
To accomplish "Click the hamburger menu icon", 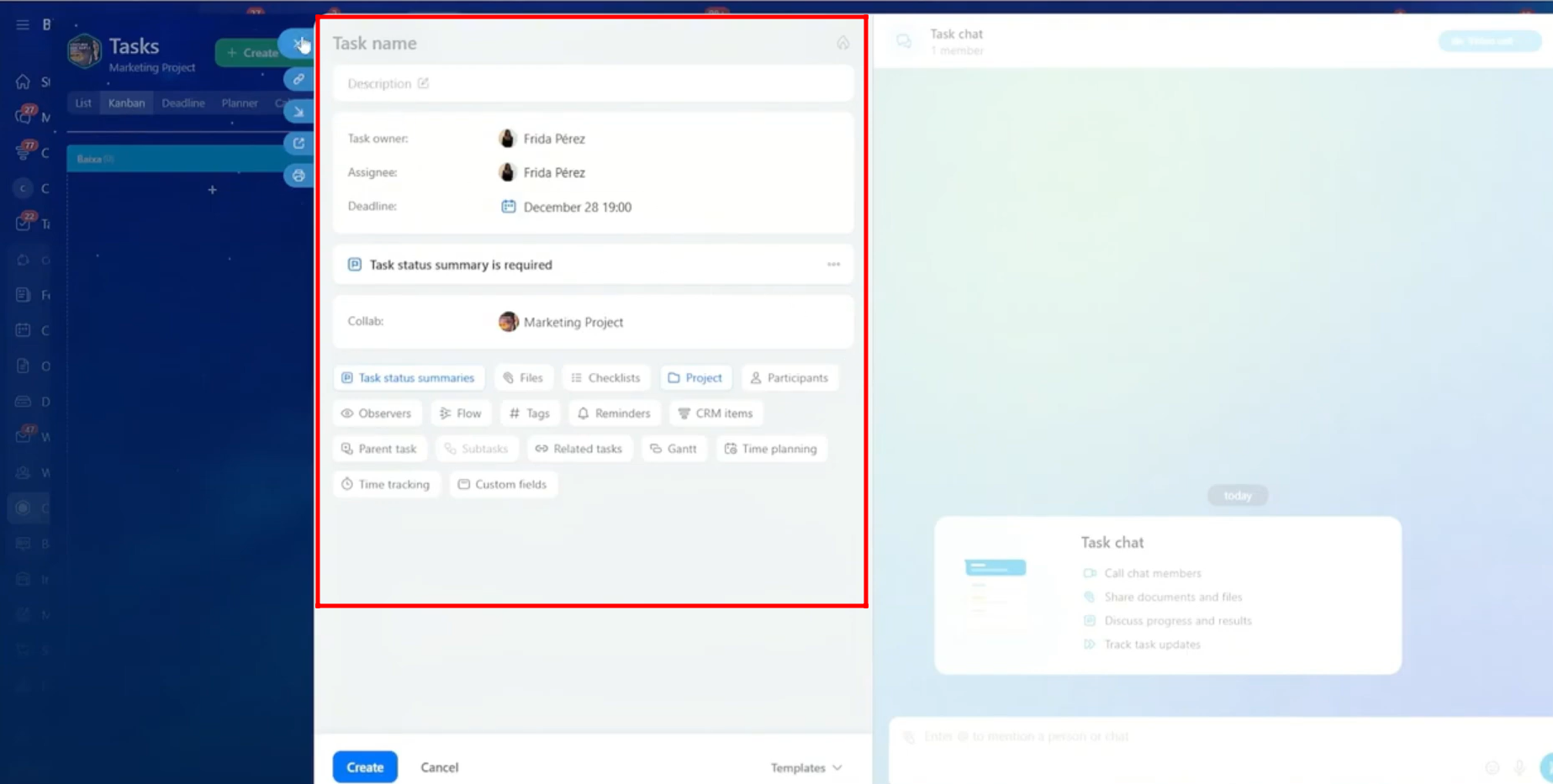I will [x=23, y=24].
